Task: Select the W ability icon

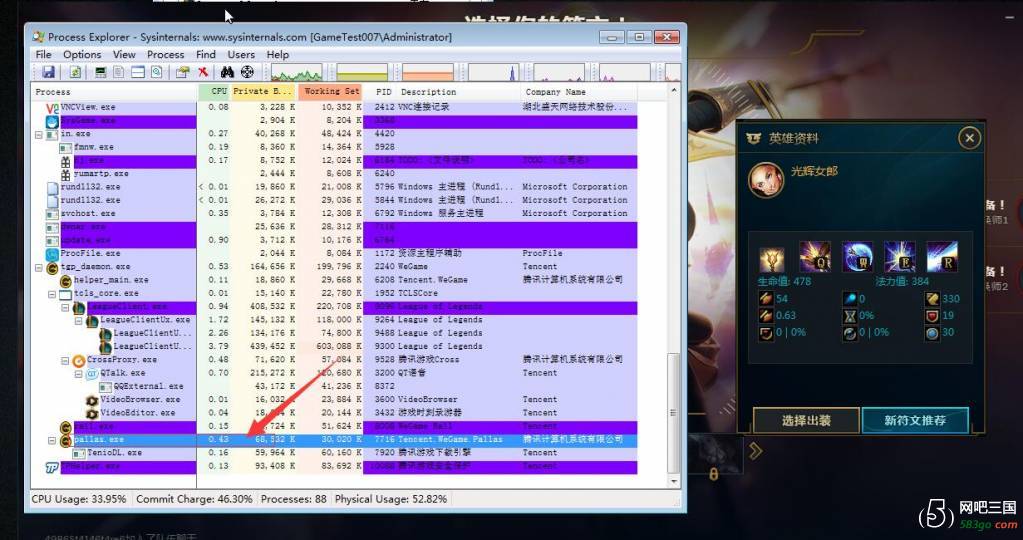Action: (x=858, y=257)
